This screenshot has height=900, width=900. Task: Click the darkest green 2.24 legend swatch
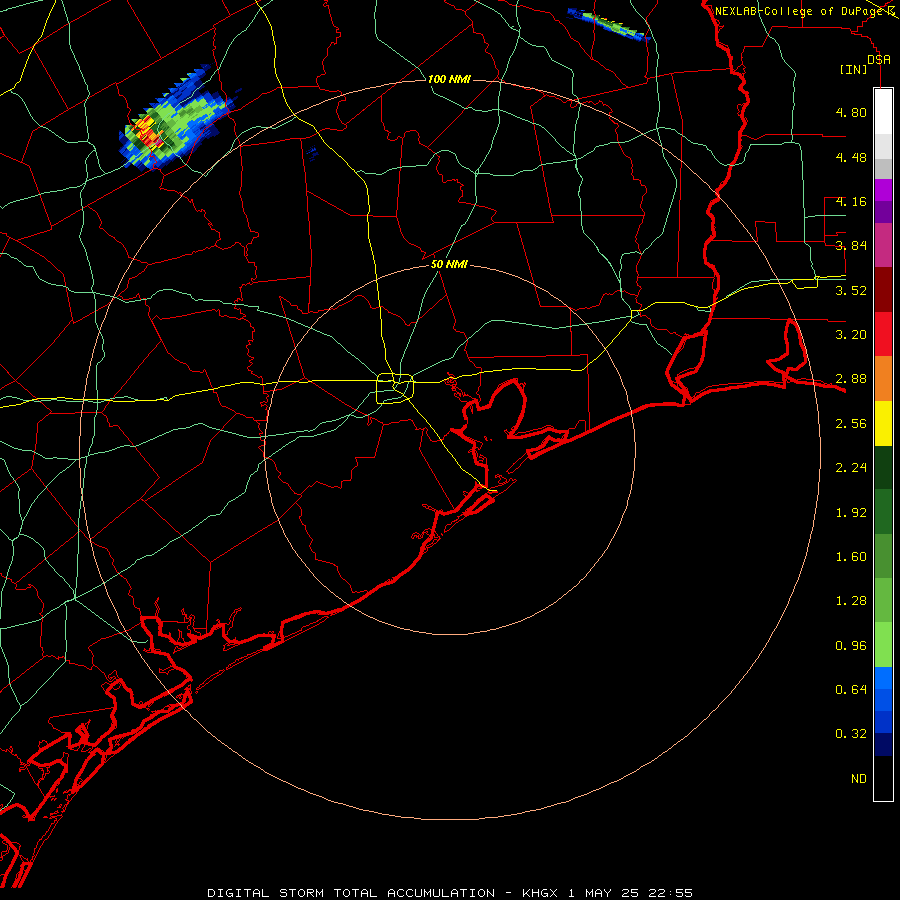click(883, 468)
